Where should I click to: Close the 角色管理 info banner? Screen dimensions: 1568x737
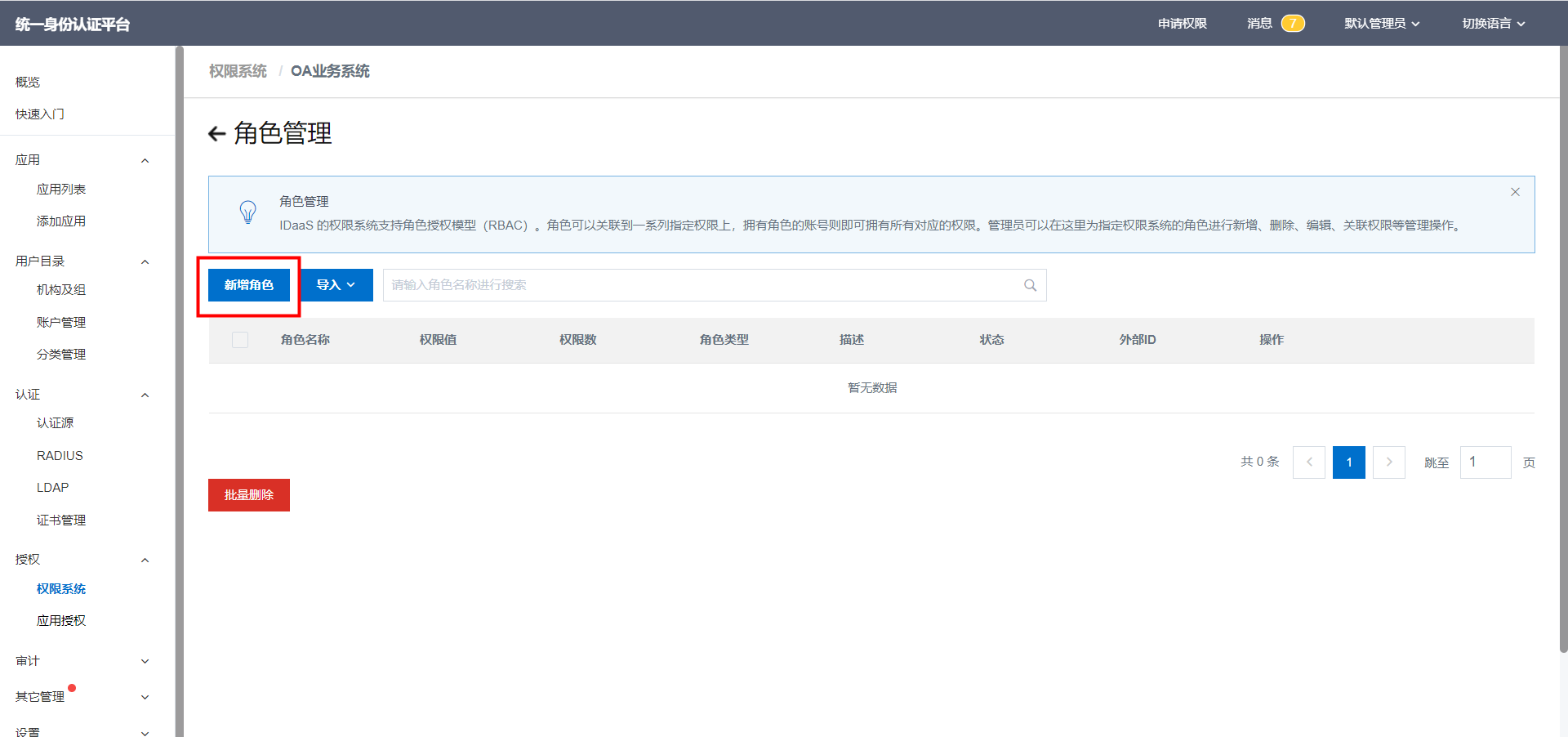[x=1515, y=192]
